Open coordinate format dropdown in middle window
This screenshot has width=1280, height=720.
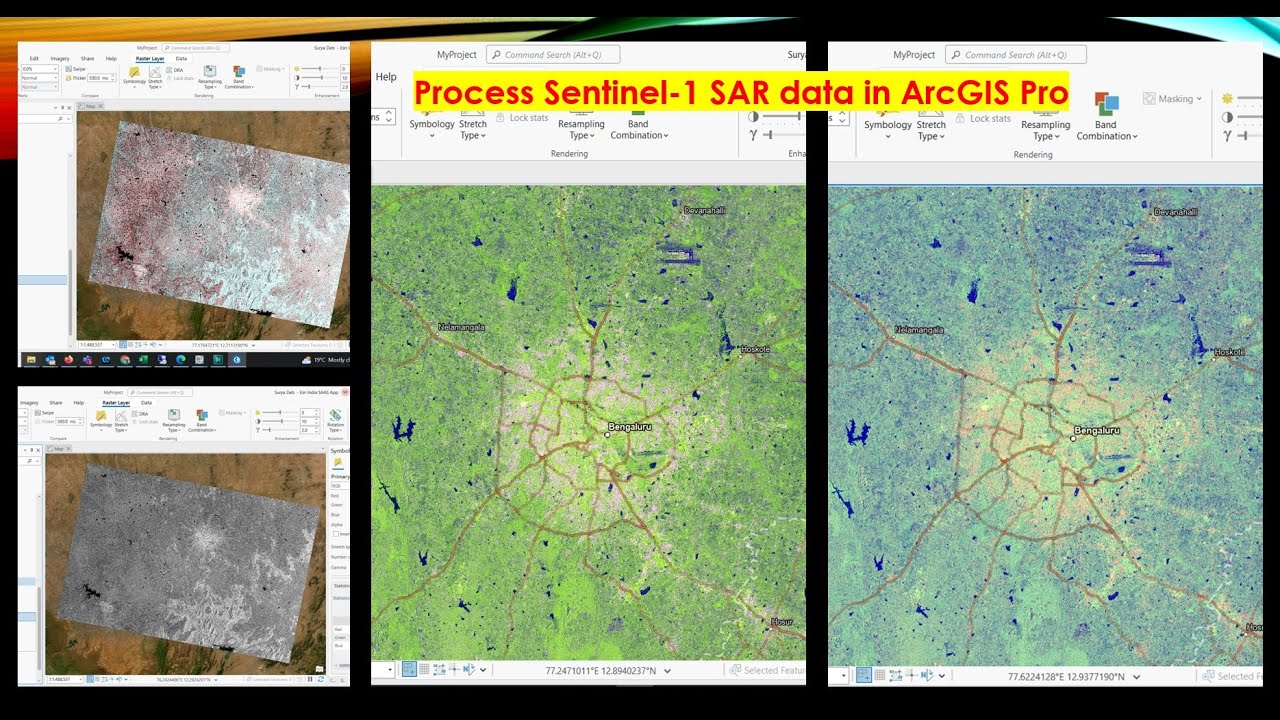click(667, 670)
